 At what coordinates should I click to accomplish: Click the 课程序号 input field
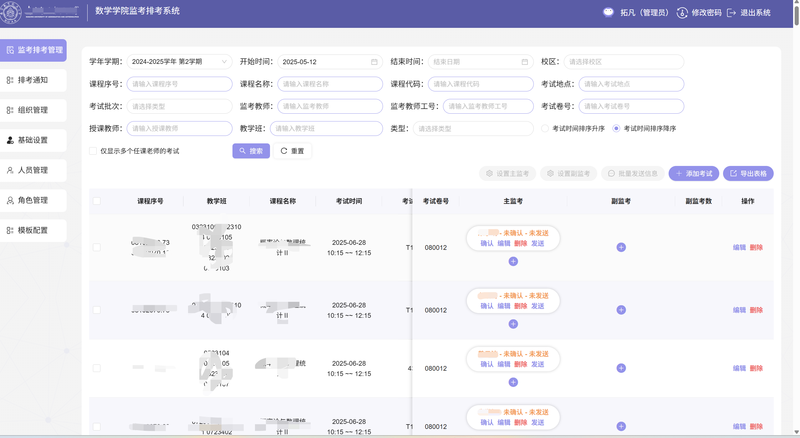point(180,84)
